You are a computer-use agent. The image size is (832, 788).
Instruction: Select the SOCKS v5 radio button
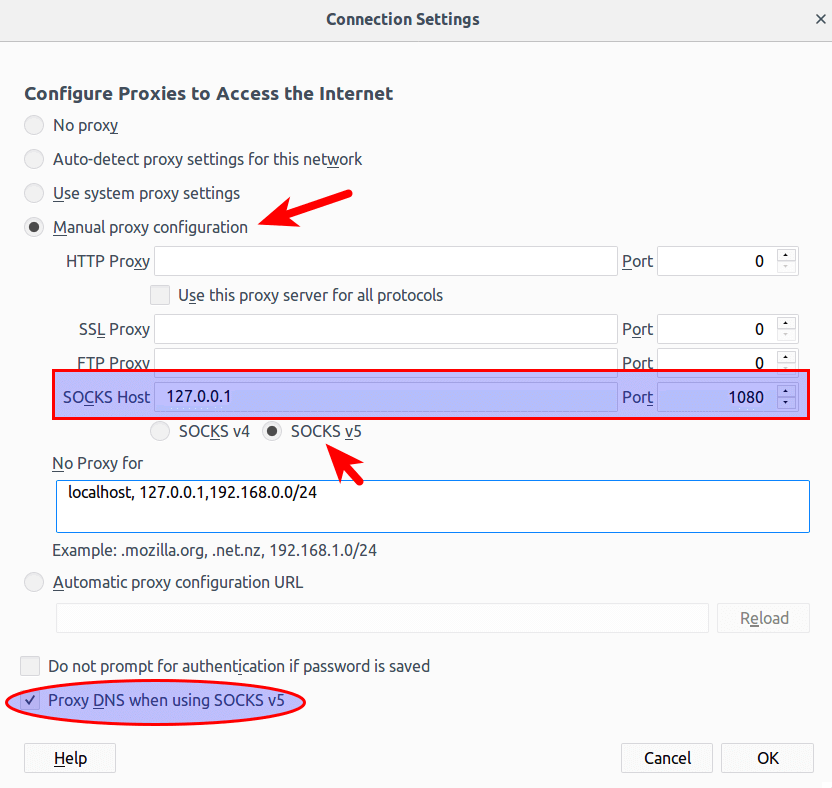click(272, 432)
